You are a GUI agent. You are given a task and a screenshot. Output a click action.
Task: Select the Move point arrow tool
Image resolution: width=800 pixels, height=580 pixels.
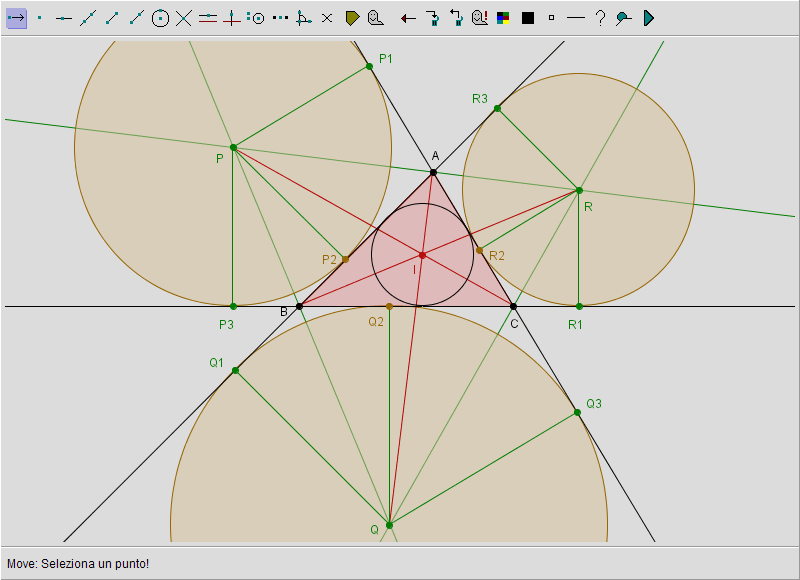click(x=16, y=18)
